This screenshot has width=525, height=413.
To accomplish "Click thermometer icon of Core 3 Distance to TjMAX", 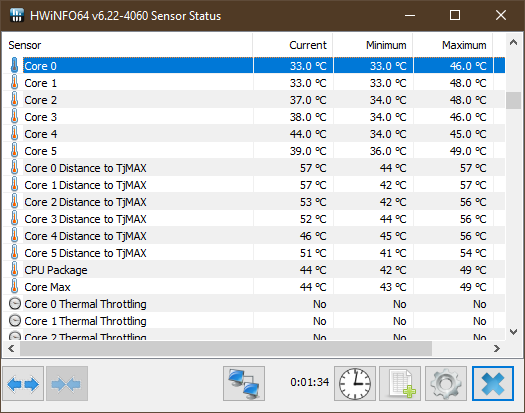I will coord(14,219).
